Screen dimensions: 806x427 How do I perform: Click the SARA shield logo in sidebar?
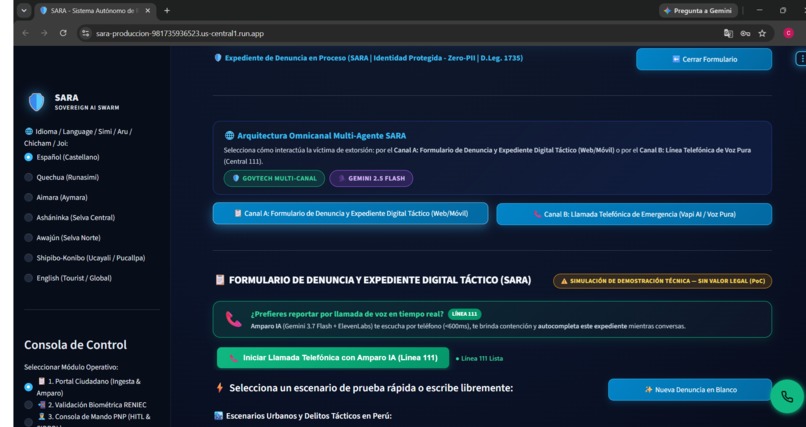36,102
